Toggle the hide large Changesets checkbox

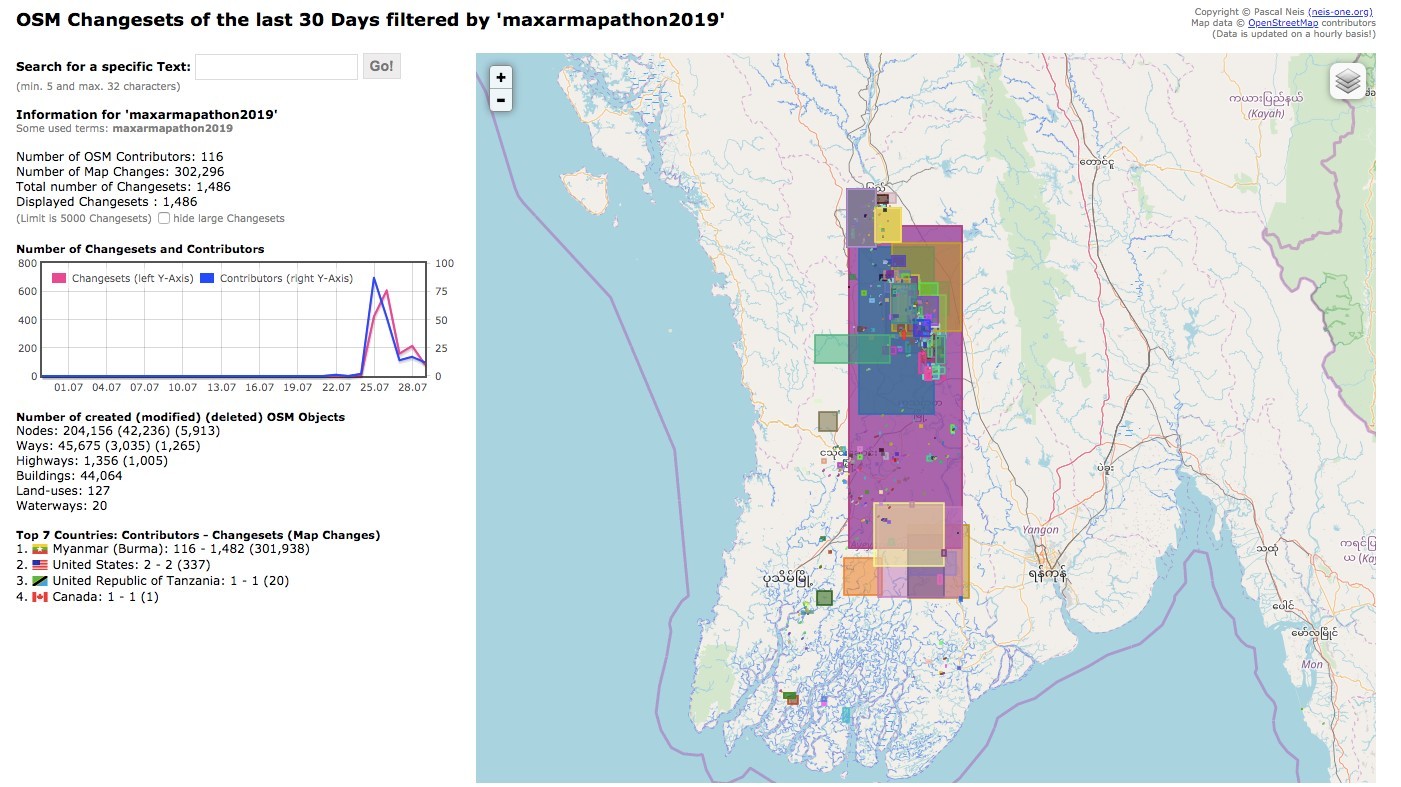point(164,218)
